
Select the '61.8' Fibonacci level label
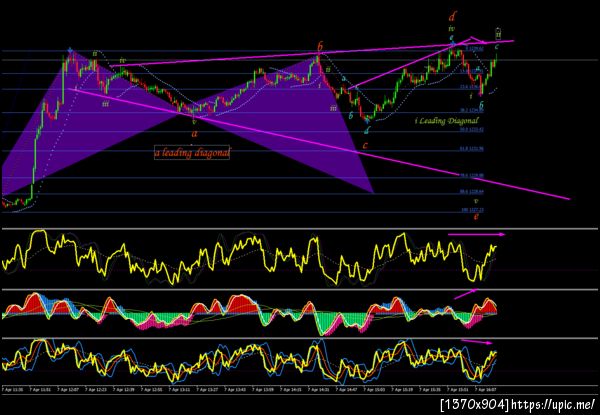click(472, 149)
